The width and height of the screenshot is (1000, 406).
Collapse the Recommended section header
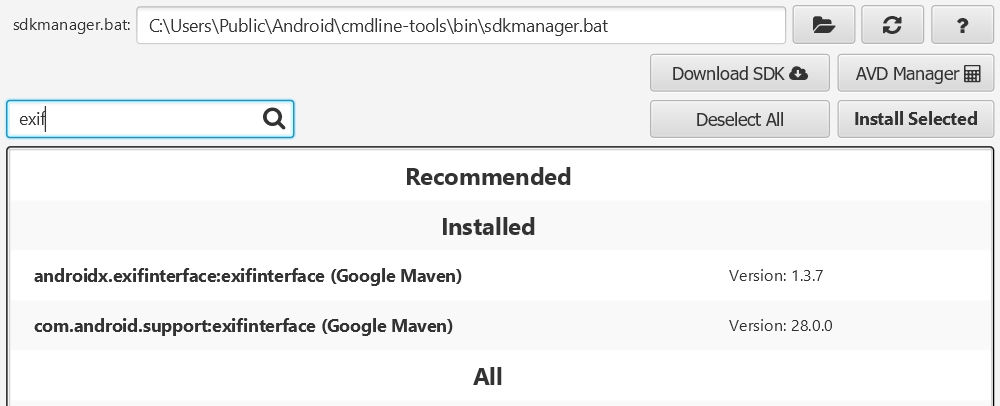point(488,177)
